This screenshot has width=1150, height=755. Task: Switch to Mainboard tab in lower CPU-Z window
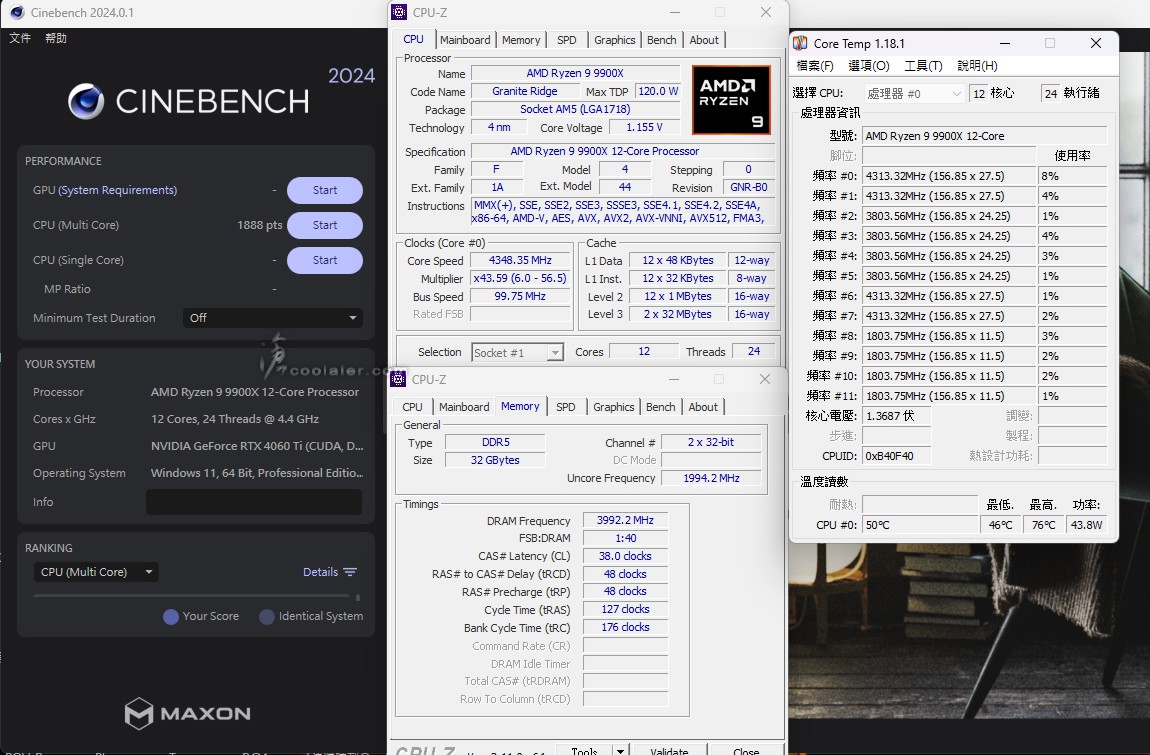(x=464, y=407)
